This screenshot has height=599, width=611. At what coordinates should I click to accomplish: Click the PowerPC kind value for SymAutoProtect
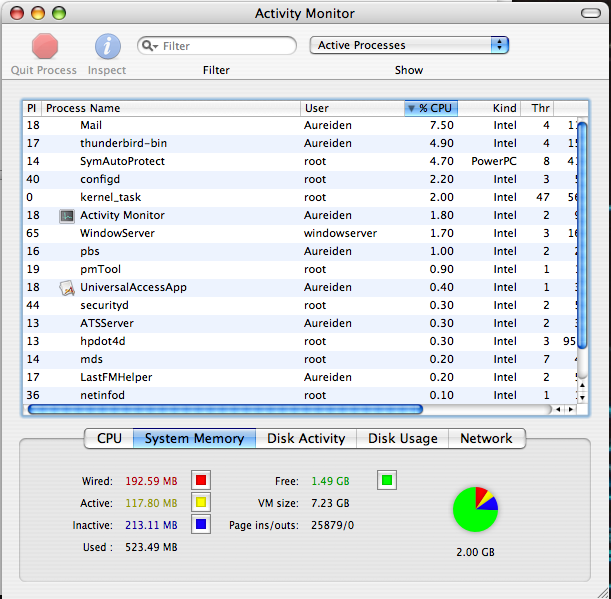click(494, 161)
